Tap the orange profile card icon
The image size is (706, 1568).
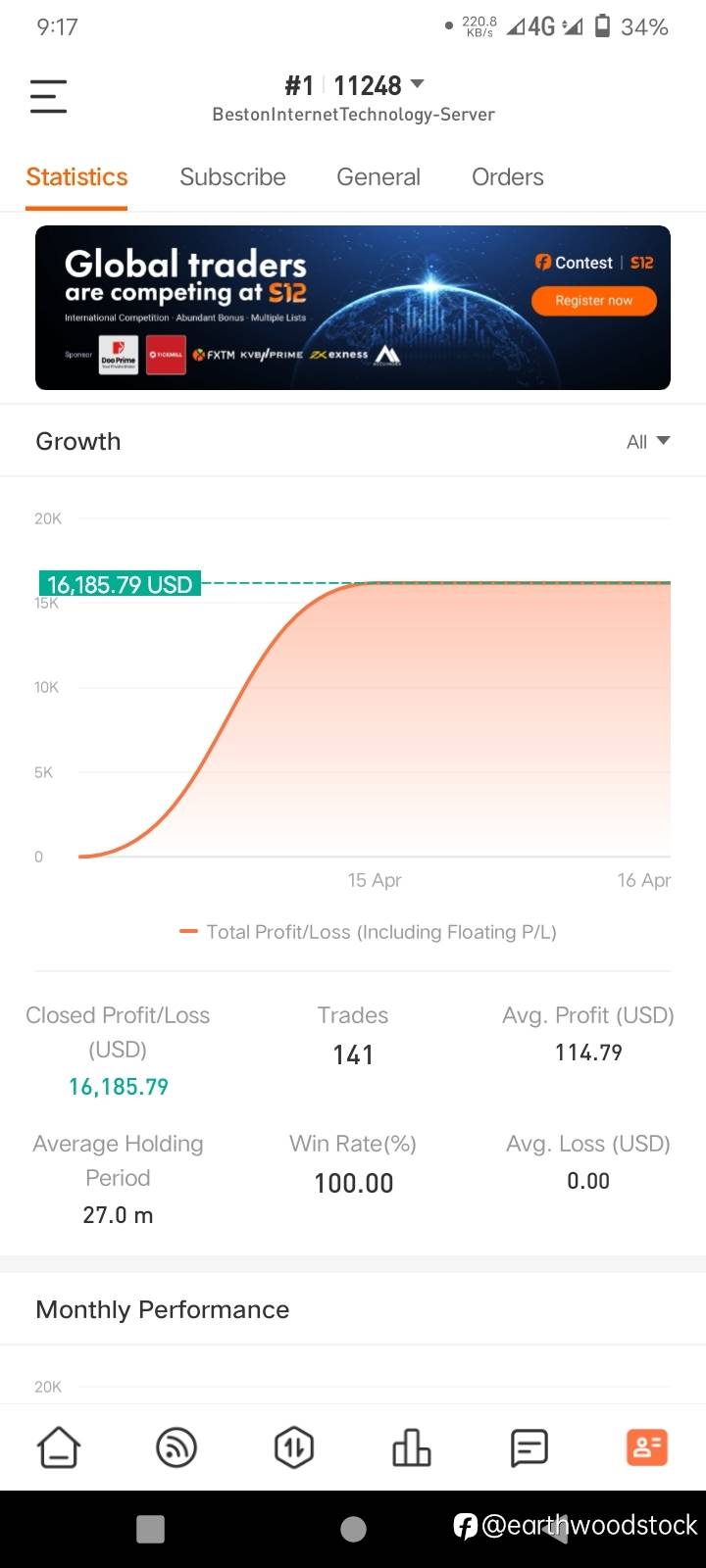tap(647, 1446)
